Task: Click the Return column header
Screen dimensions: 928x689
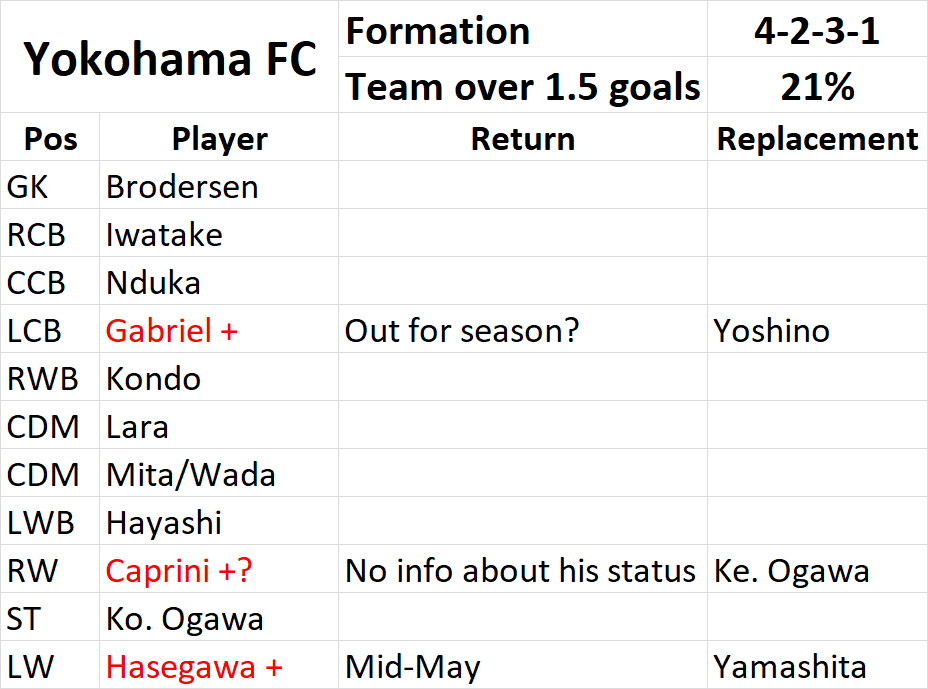Action: click(x=523, y=137)
